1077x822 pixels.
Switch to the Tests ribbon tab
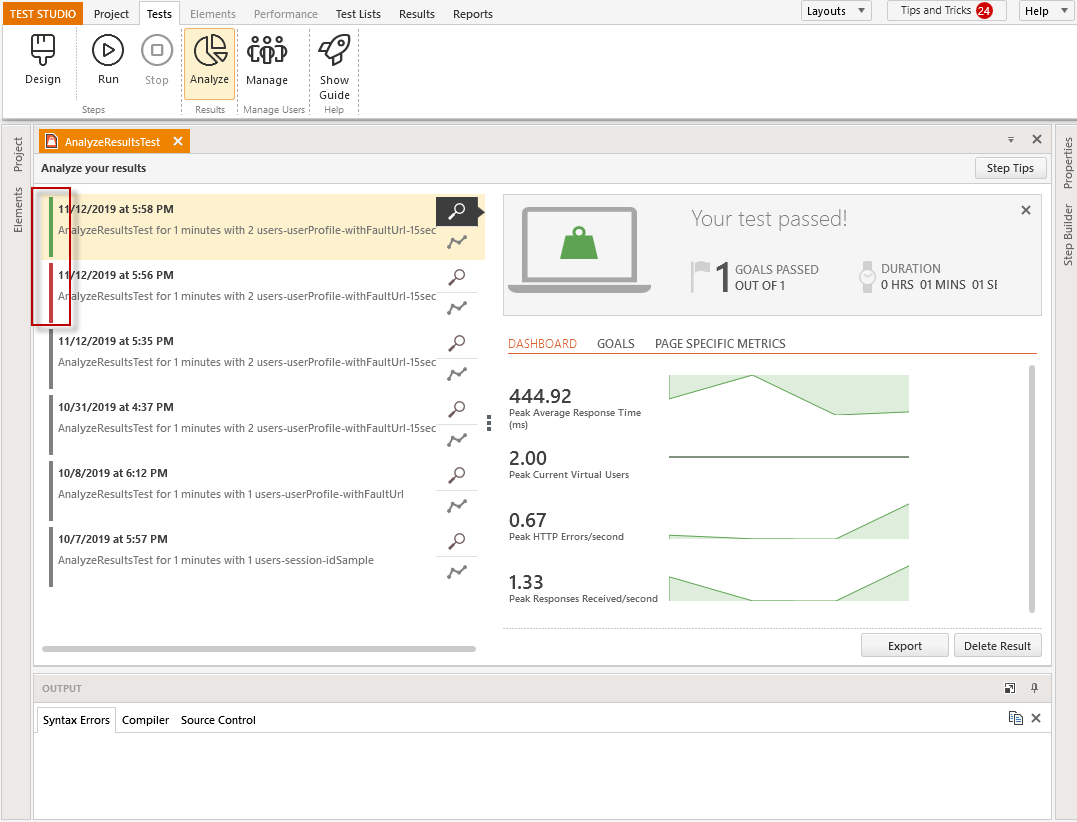point(159,14)
